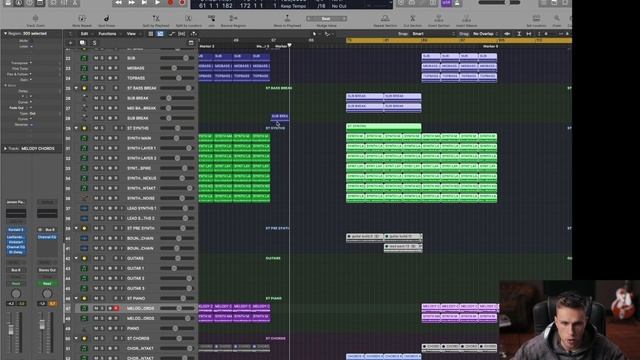The image size is (640, 360).
Task: Toggle record enable on first MELOD..ORDS track
Action: pyautogui.click(x=116, y=308)
